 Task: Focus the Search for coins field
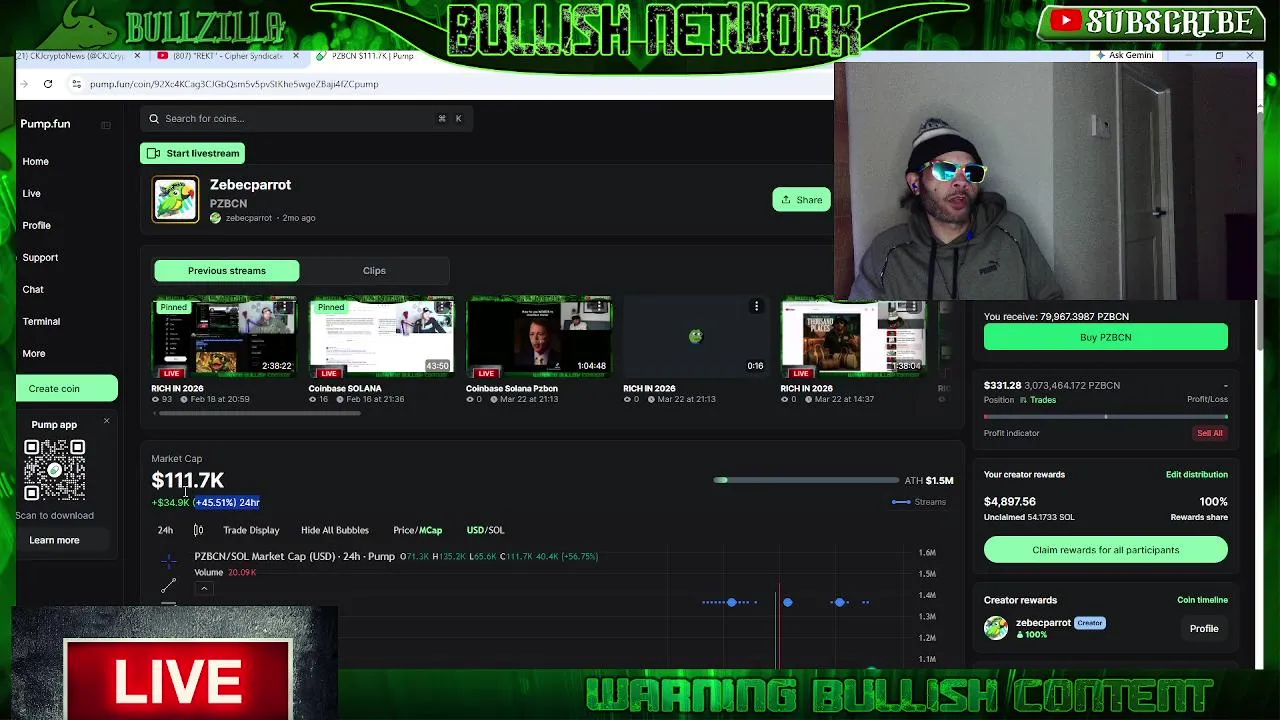point(308,118)
